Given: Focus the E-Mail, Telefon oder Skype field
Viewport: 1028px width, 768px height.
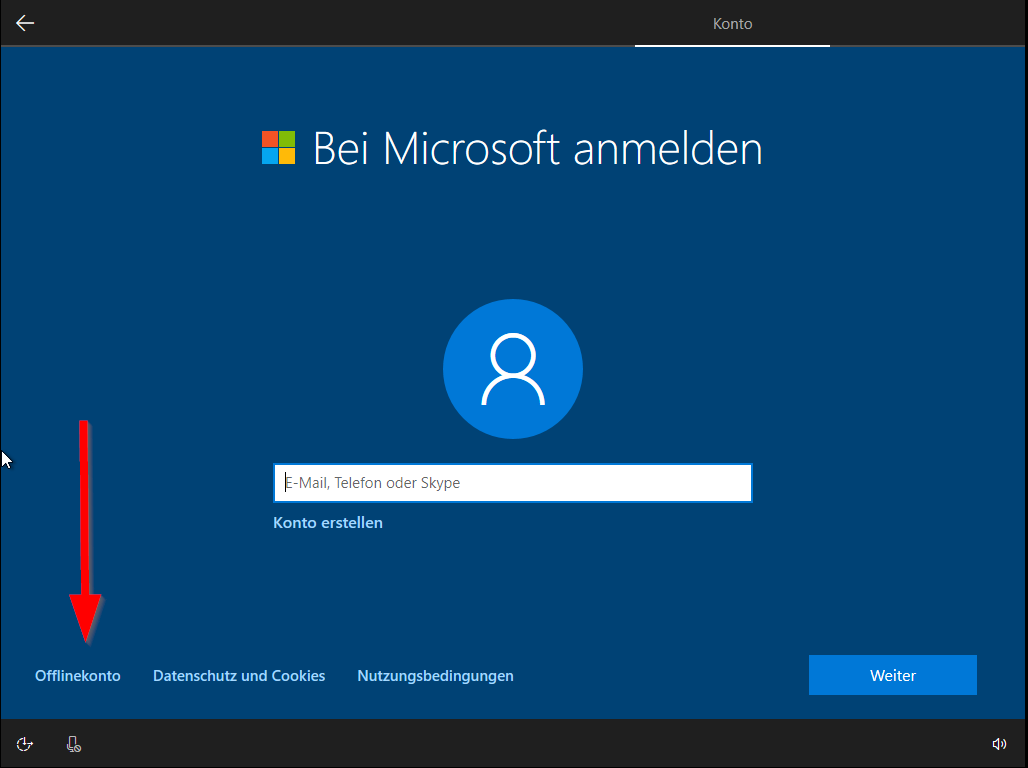Looking at the screenshot, I should point(513,483).
